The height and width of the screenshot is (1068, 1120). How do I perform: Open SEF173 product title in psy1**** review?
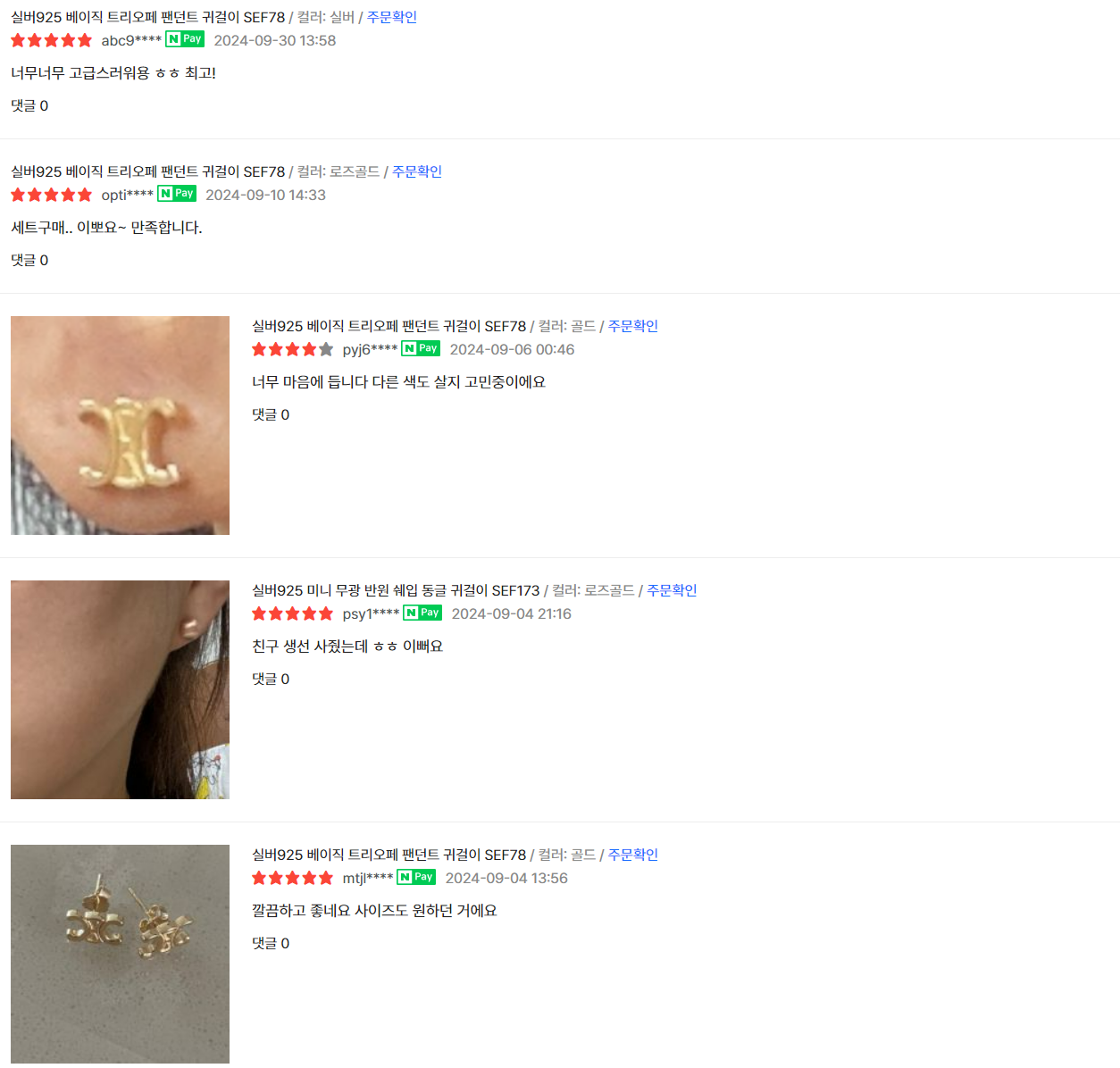tap(396, 590)
